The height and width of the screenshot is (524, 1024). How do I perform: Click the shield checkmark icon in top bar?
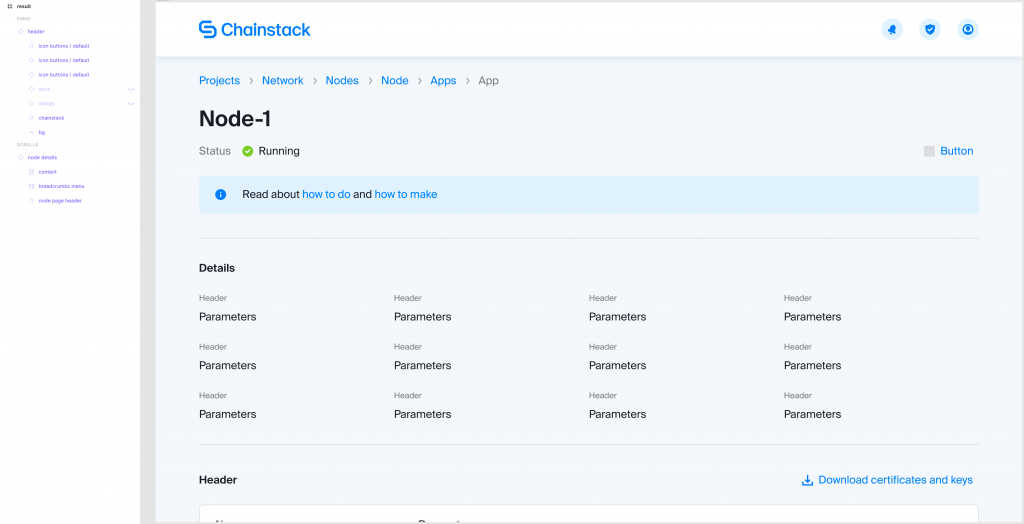point(930,29)
